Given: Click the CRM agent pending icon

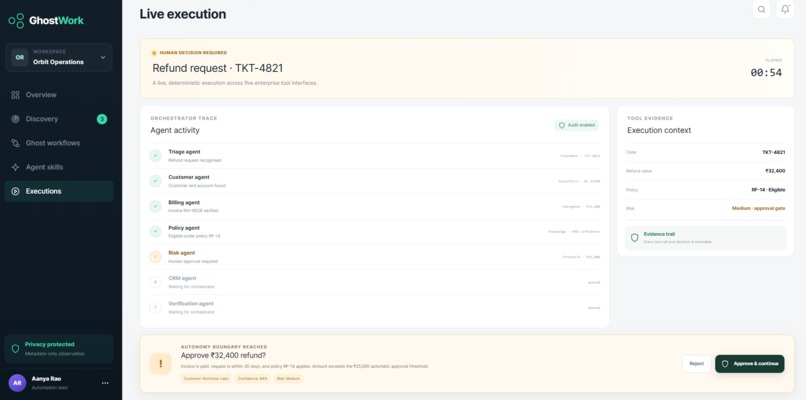Looking at the screenshot, I should tap(155, 282).
